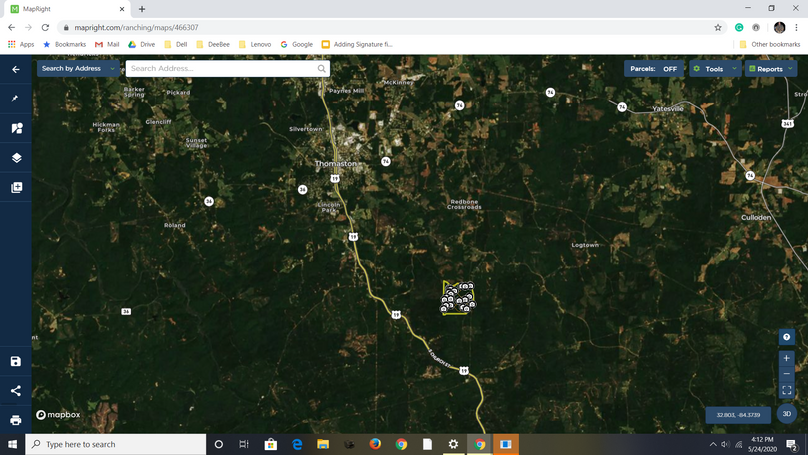Open Task View on the taskbar

click(244, 444)
